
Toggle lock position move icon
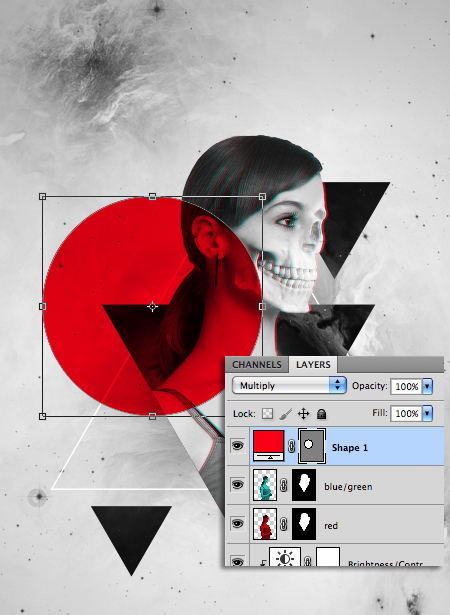point(304,413)
